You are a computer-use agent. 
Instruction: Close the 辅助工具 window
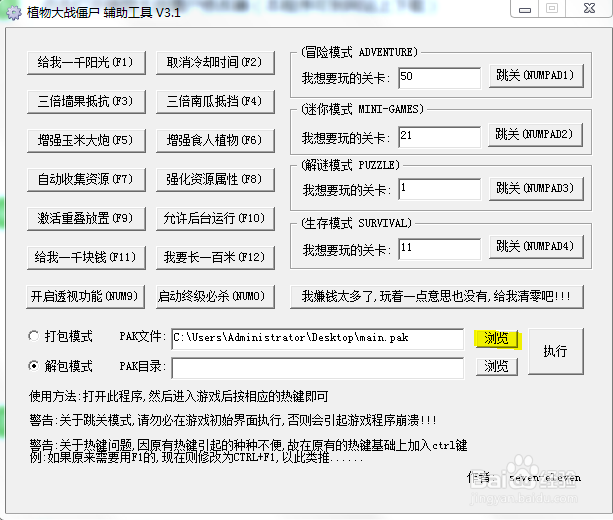point(589,9)
